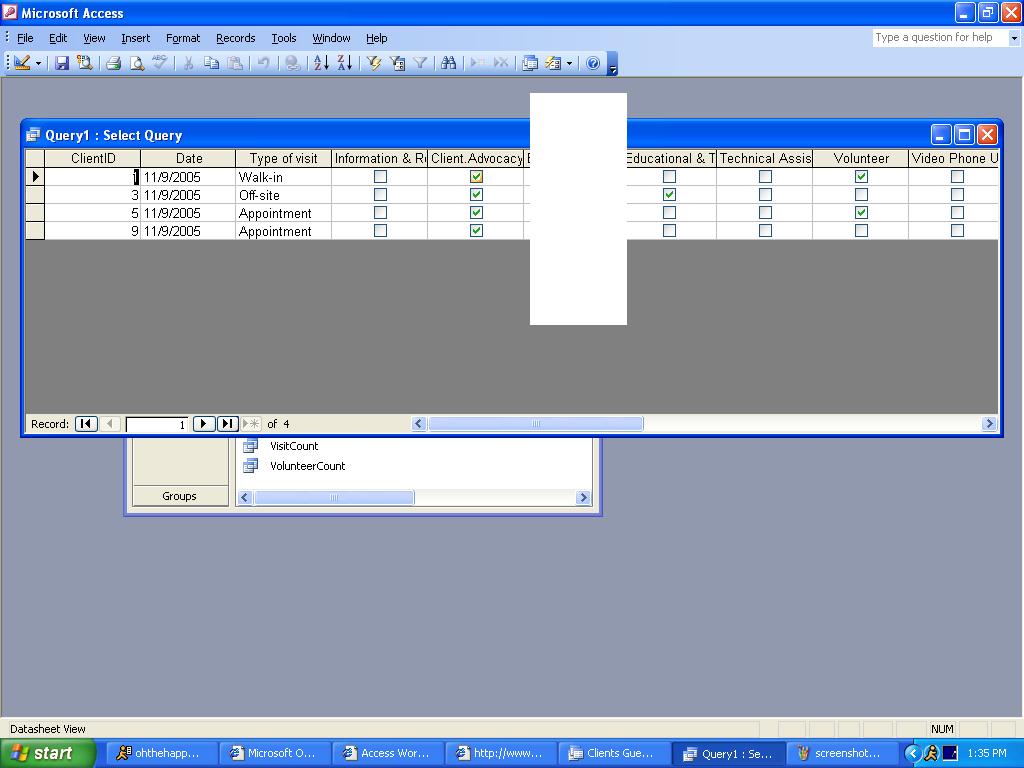Open the help question dropdown arrow
This screenshot has width=1024, height=768.
[1014, 38]
